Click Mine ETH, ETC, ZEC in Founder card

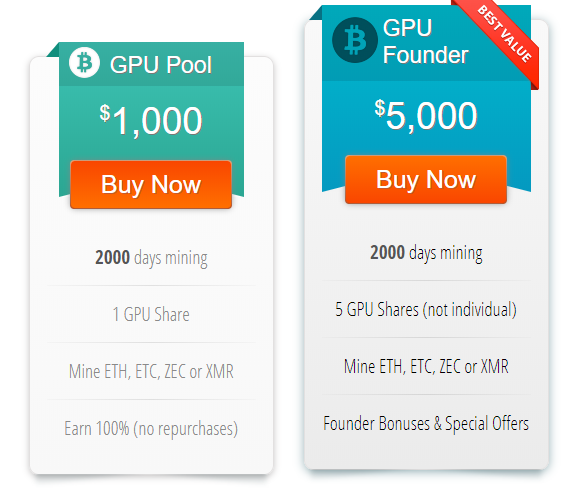pos(426,366)
